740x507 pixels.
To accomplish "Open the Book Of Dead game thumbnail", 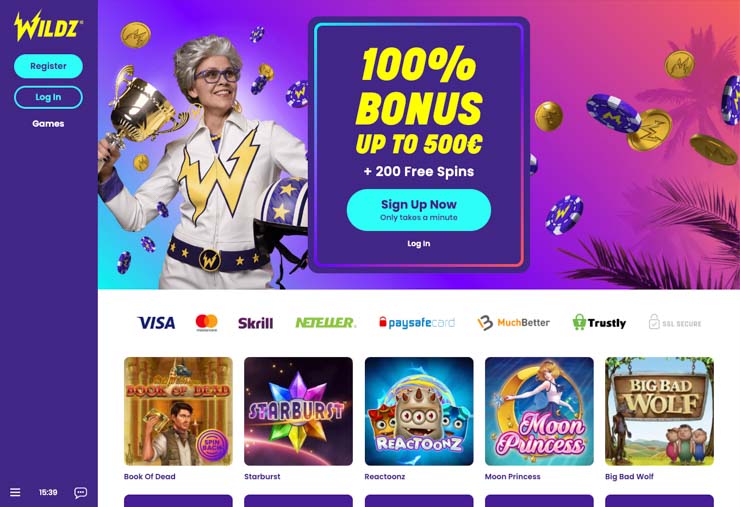I will pyautogui.click(x=178, y=411).
